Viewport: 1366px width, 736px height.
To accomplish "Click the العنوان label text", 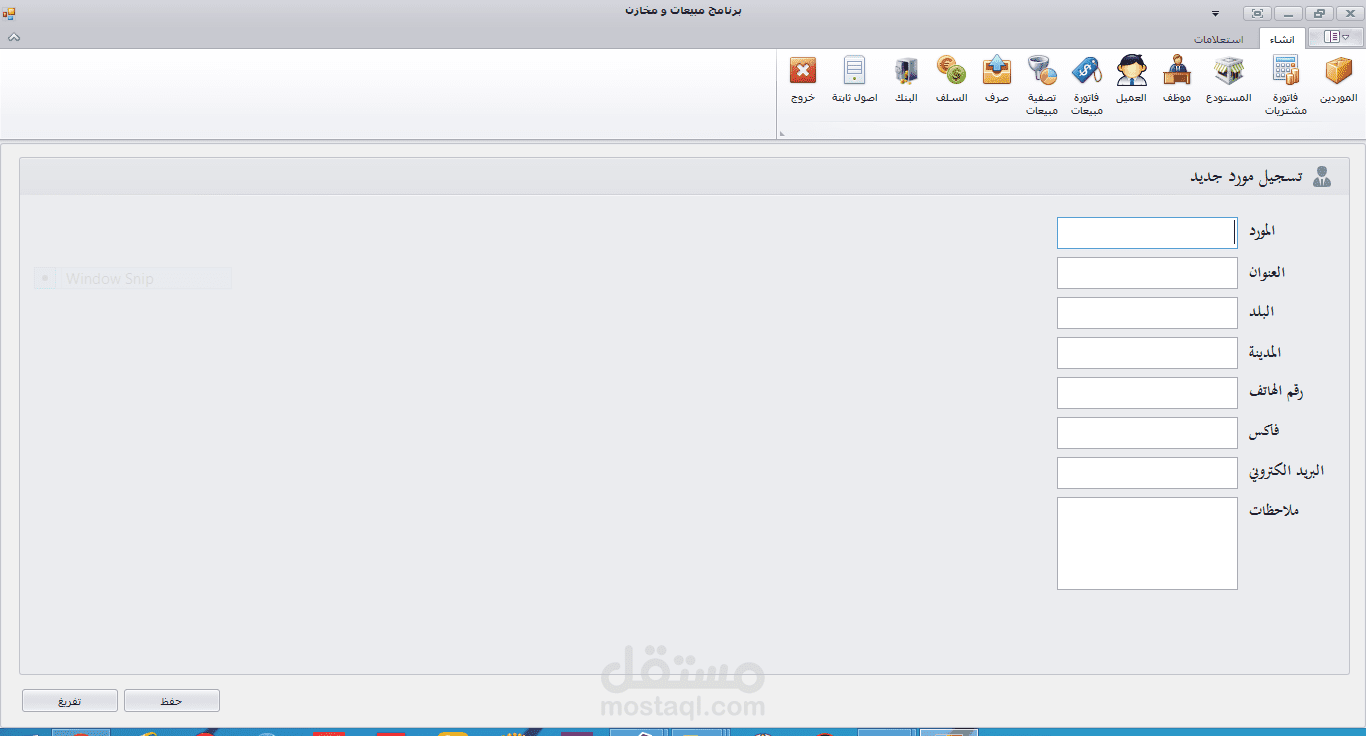I will [x=1267, y=272].
